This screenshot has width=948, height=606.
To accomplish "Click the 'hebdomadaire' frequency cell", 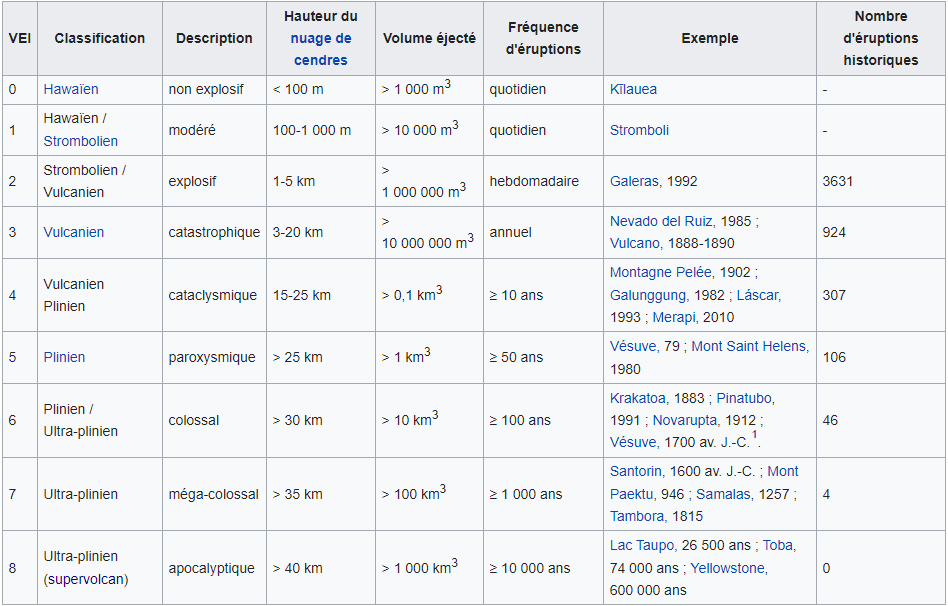I will (x=543, y=181).
